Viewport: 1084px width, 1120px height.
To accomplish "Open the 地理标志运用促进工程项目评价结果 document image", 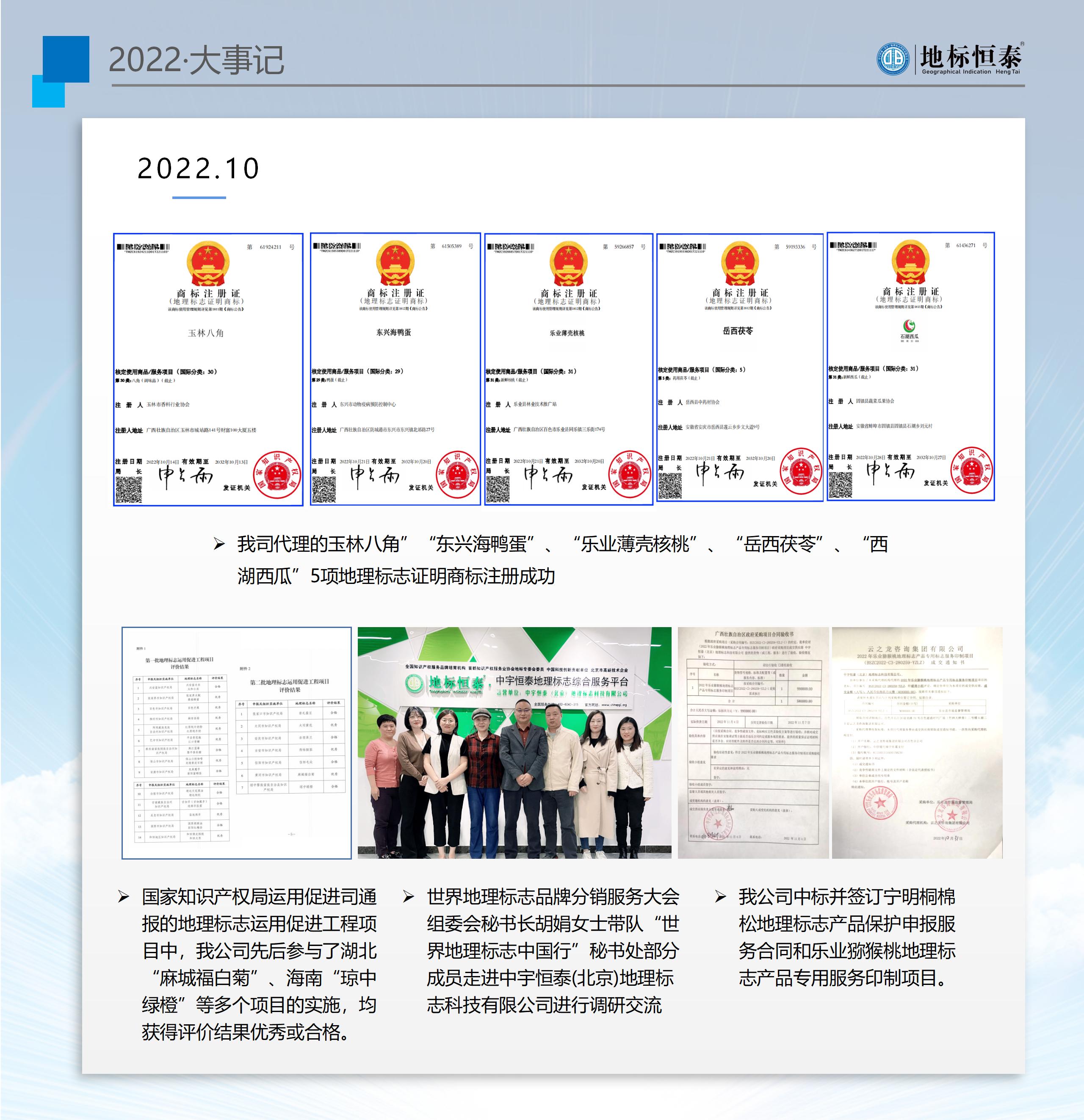I will click(x=237, y=743).
